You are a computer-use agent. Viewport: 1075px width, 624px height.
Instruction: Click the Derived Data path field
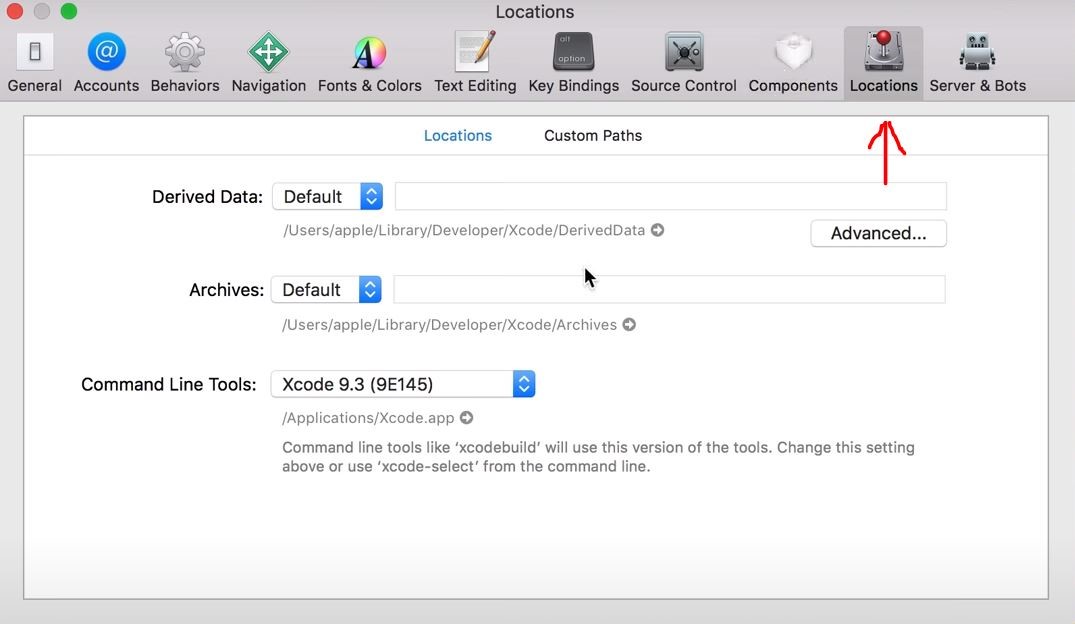[x=670, y=197]
